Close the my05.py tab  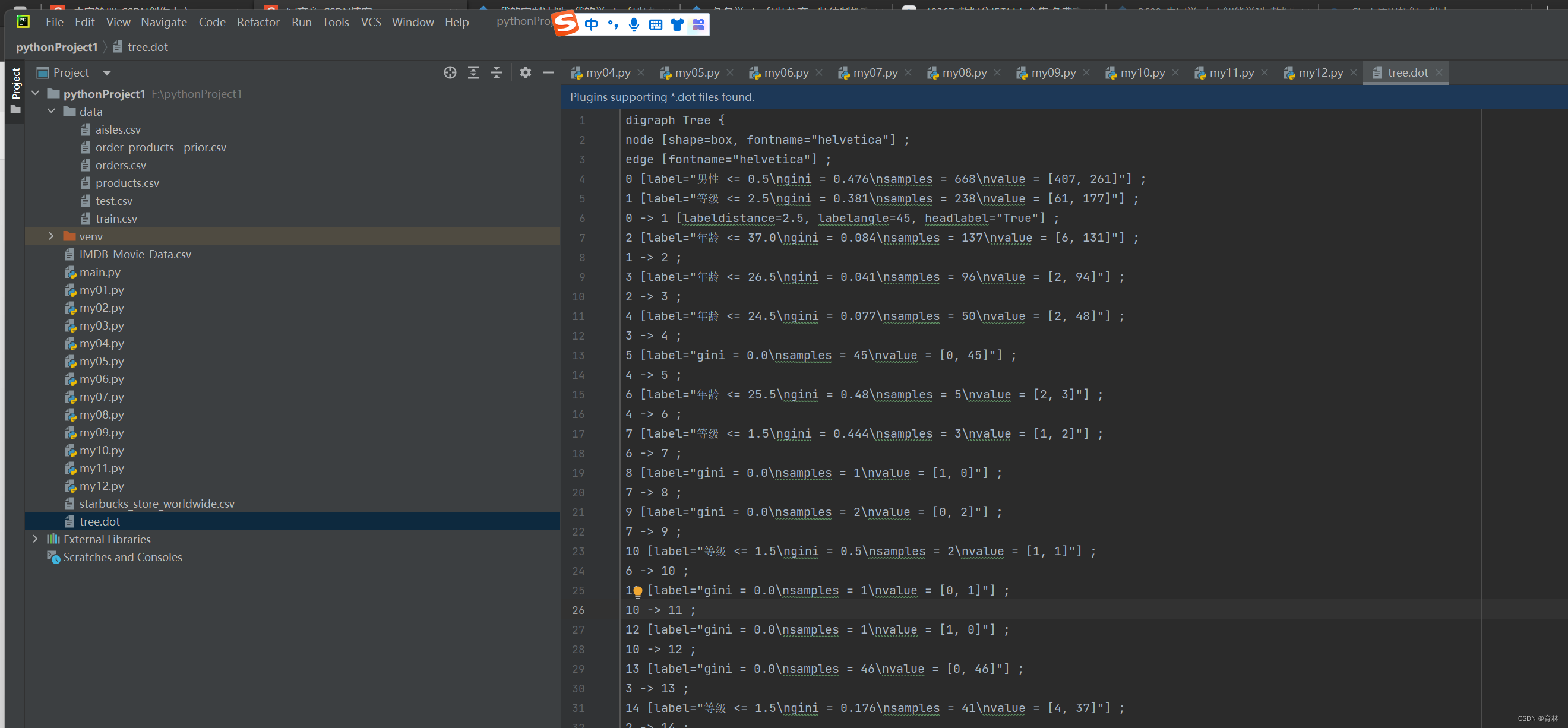click(730, 73)
